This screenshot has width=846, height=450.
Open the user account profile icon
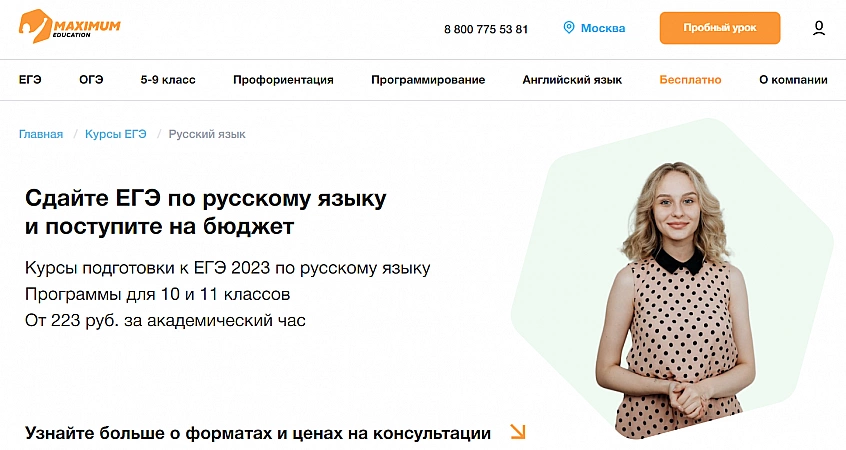coord(818,28)
